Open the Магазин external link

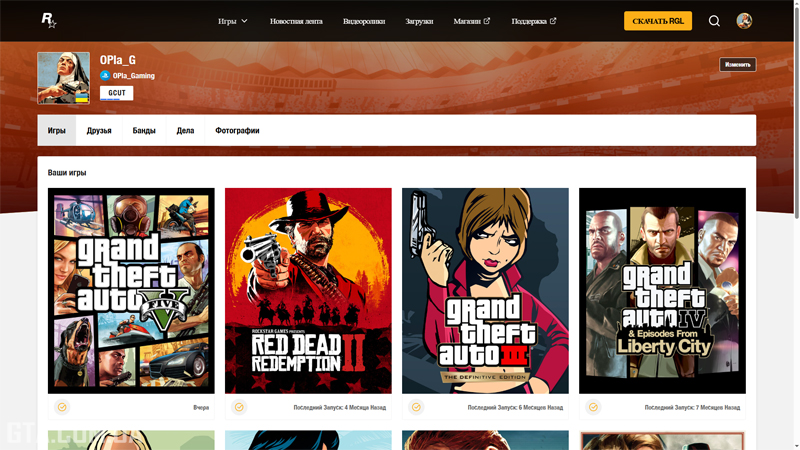(x=471, y=21)
